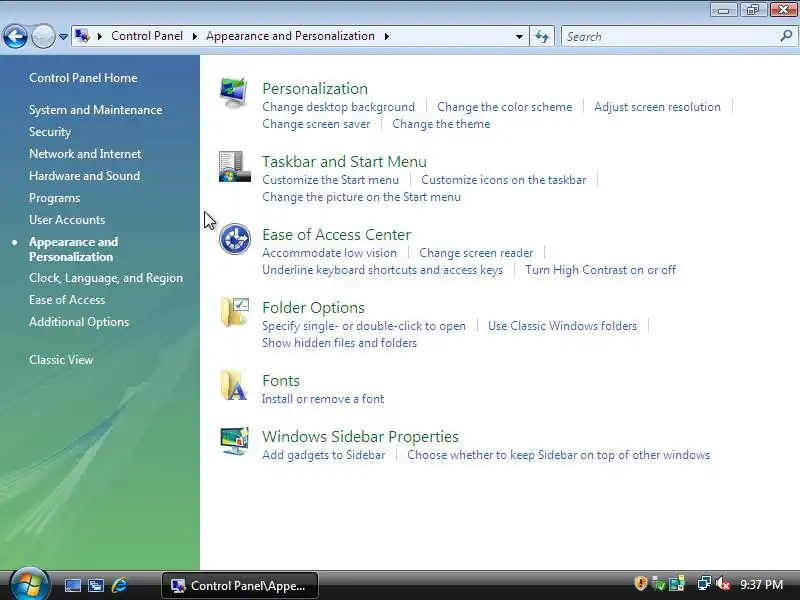Click Add gadgets to Sidebar
Viewport: 800px width, 600px height.
coord(323,455)
